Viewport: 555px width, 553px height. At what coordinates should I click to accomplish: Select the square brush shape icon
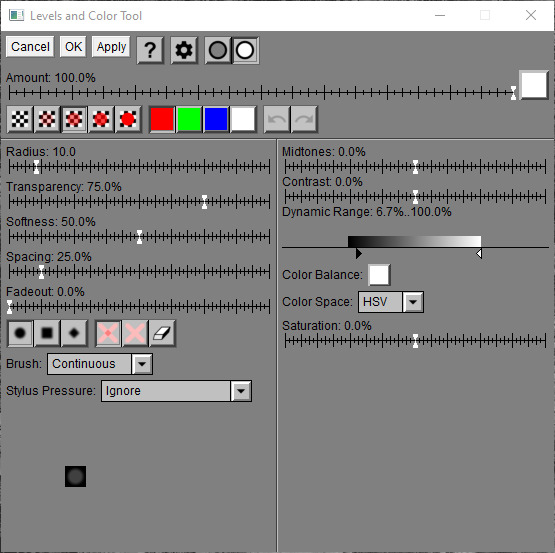click(x=47, y=333)
